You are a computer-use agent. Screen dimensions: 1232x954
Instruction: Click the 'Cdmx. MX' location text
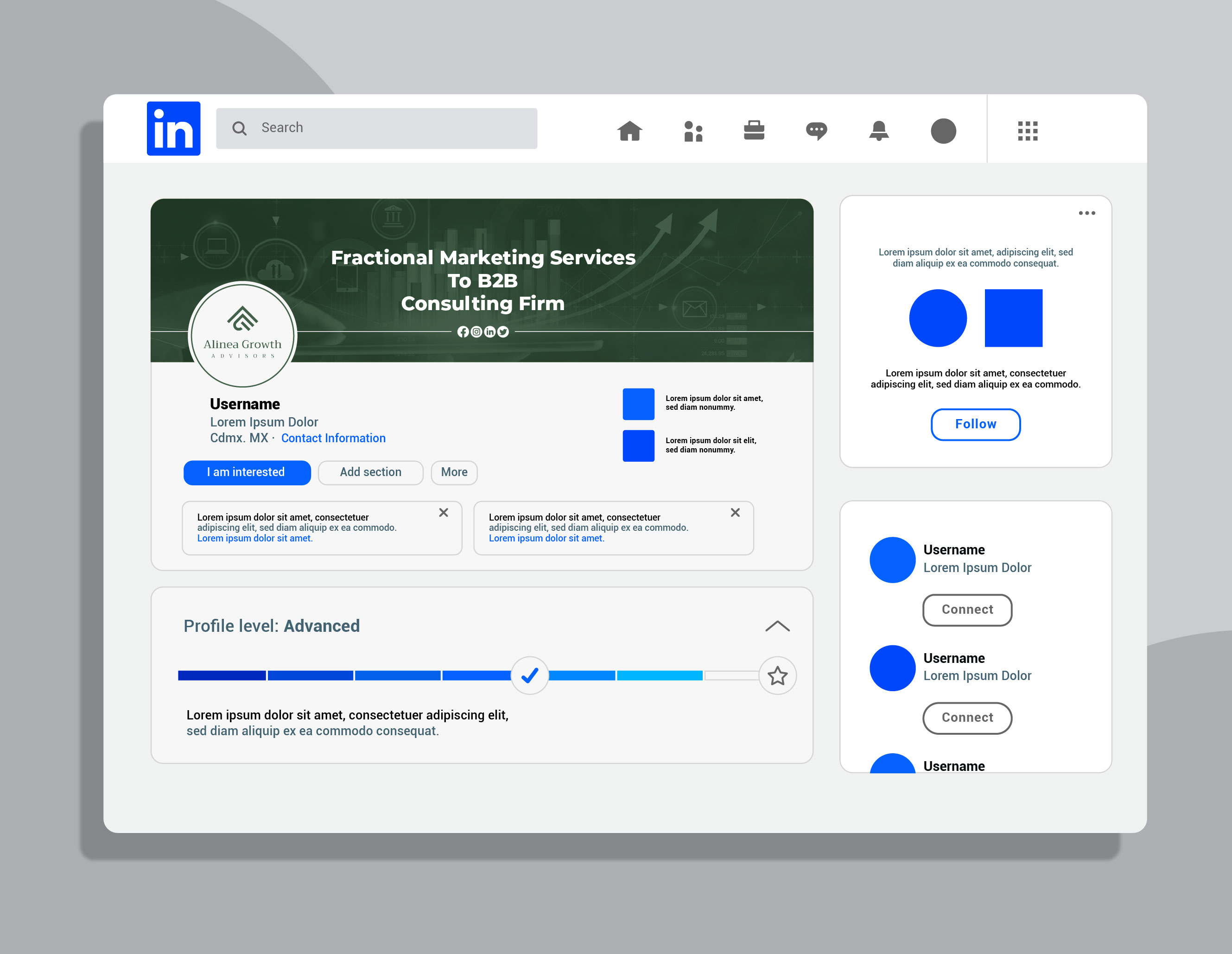239,439
